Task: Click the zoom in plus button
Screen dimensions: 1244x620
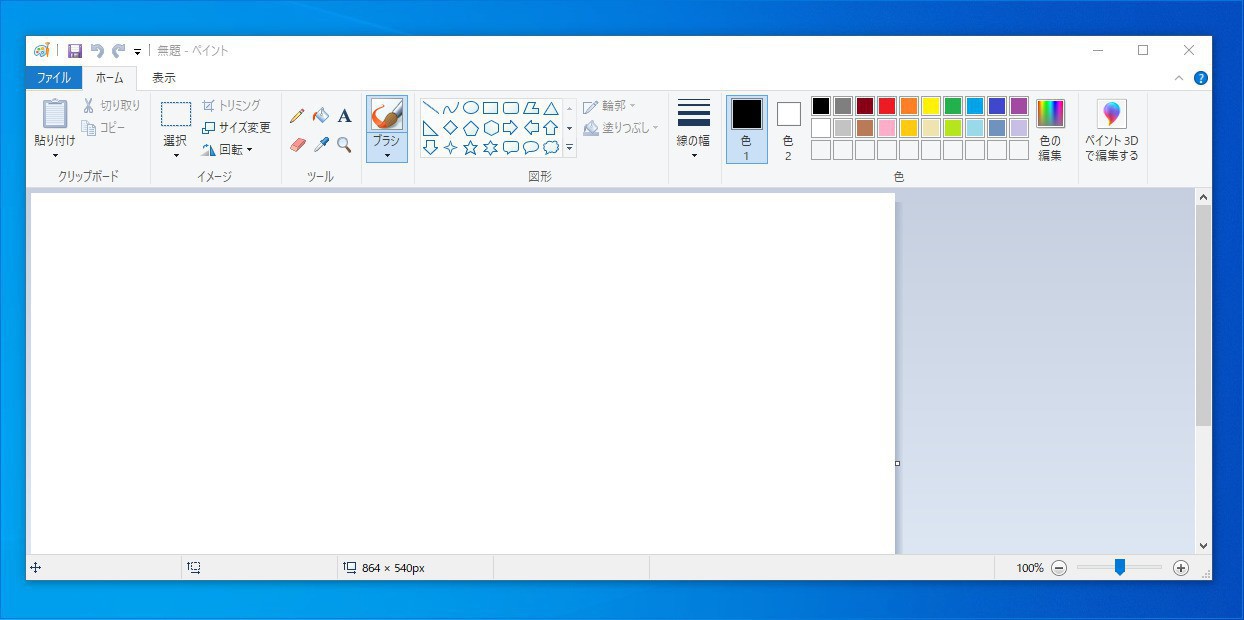Action: coord(1181,568)
